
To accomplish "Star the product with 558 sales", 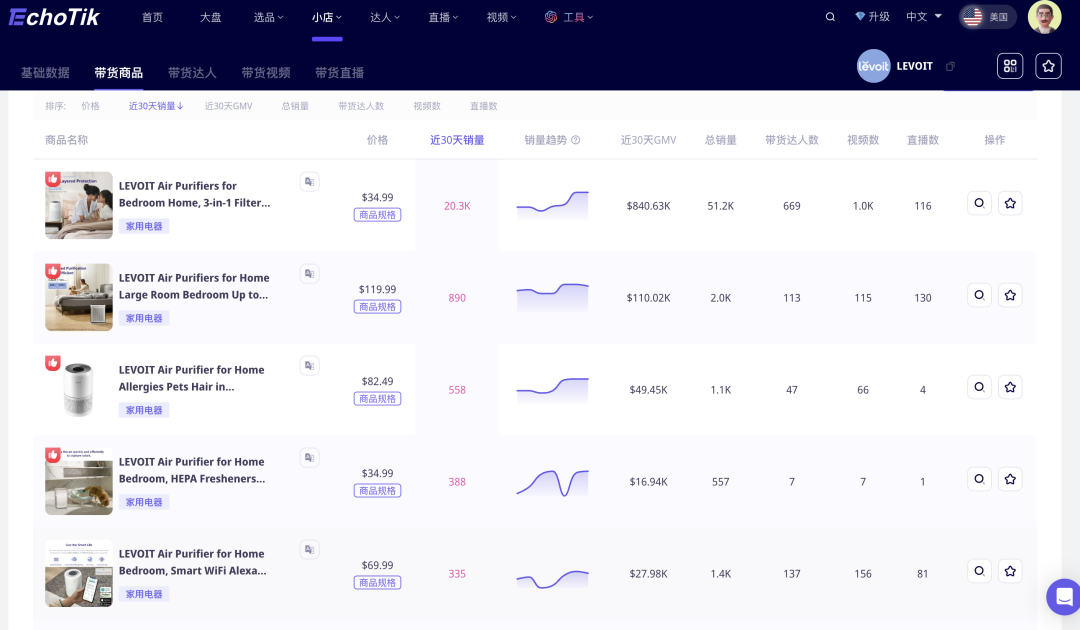I will point(1010,387).
